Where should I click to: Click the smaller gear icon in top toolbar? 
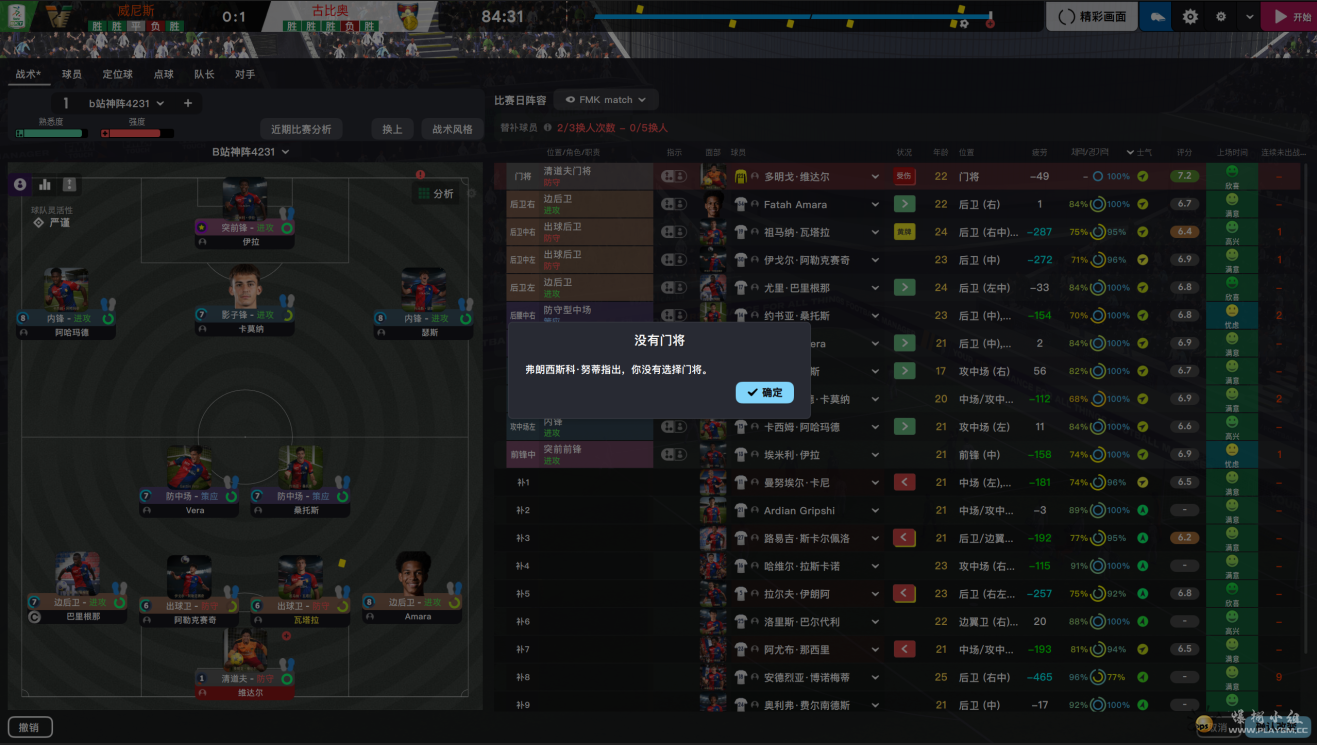click(1222, 16)
